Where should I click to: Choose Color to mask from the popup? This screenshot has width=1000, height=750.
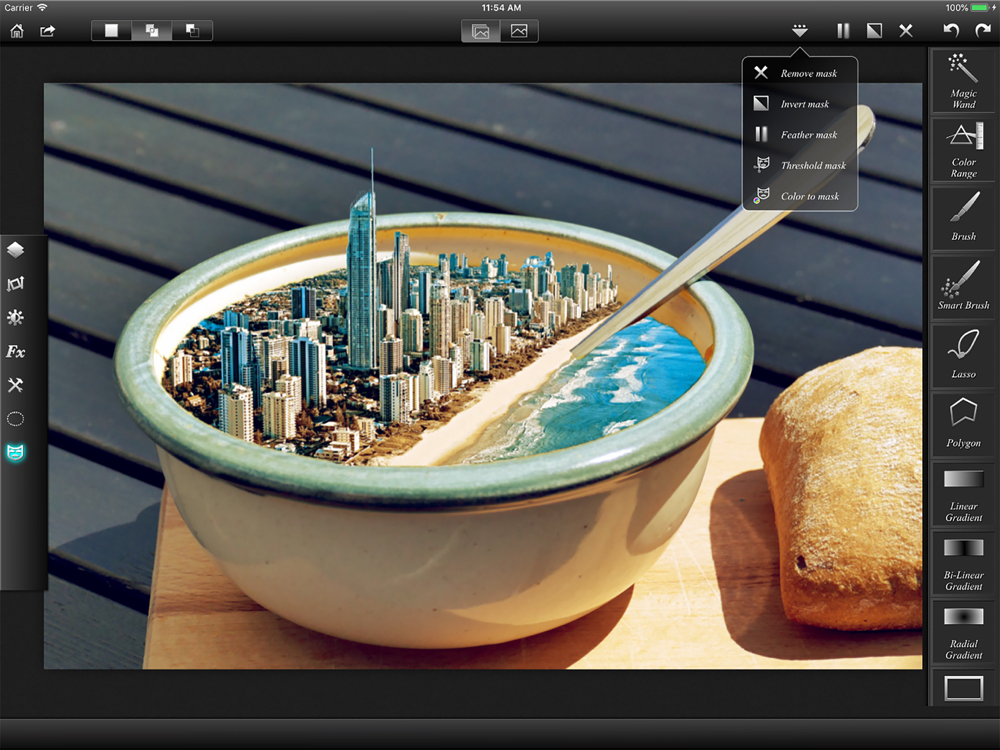pyautogui.click(x=800, y=195)
